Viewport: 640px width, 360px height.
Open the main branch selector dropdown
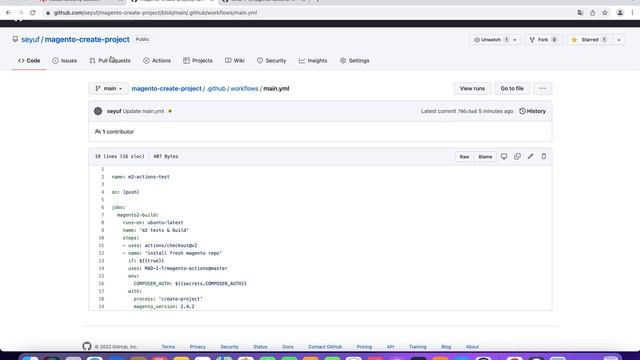tap(109, 88)
